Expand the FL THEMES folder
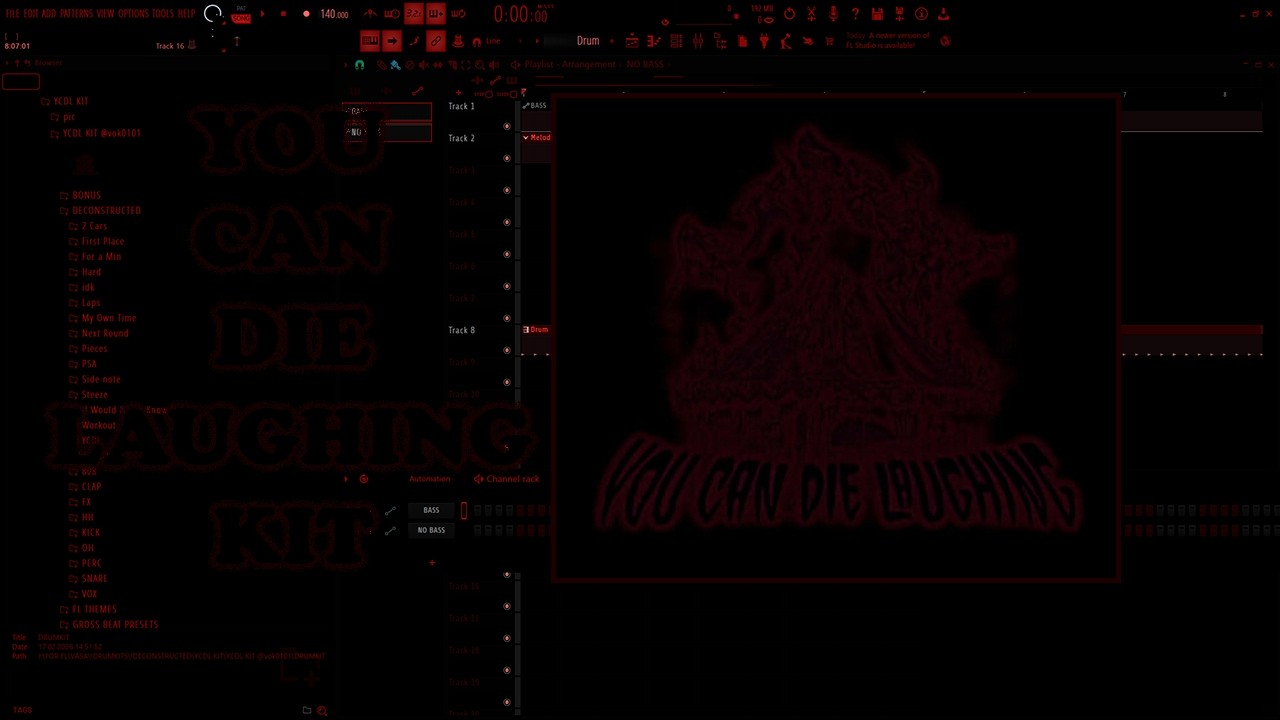 point(94,609)
